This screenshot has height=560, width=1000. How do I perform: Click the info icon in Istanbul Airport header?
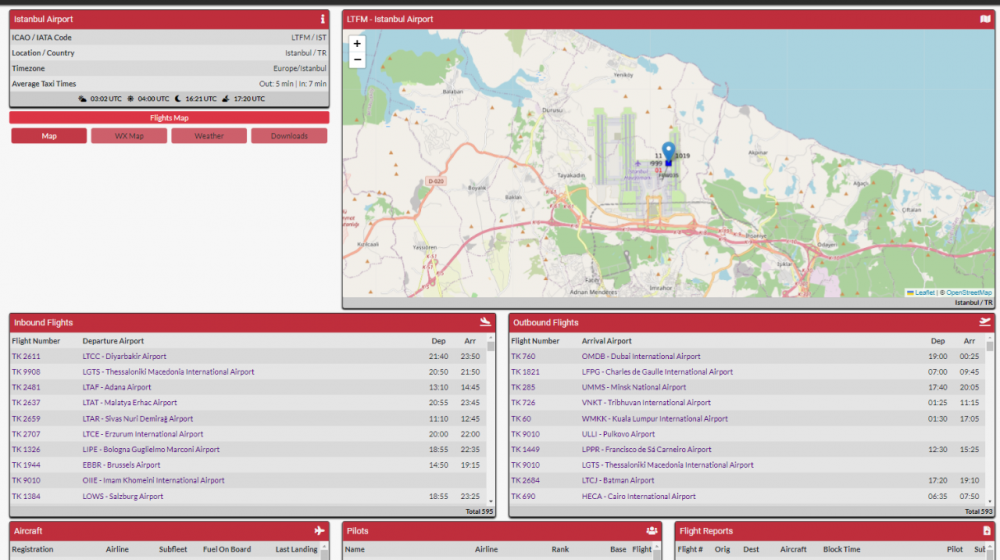[322, 19]
